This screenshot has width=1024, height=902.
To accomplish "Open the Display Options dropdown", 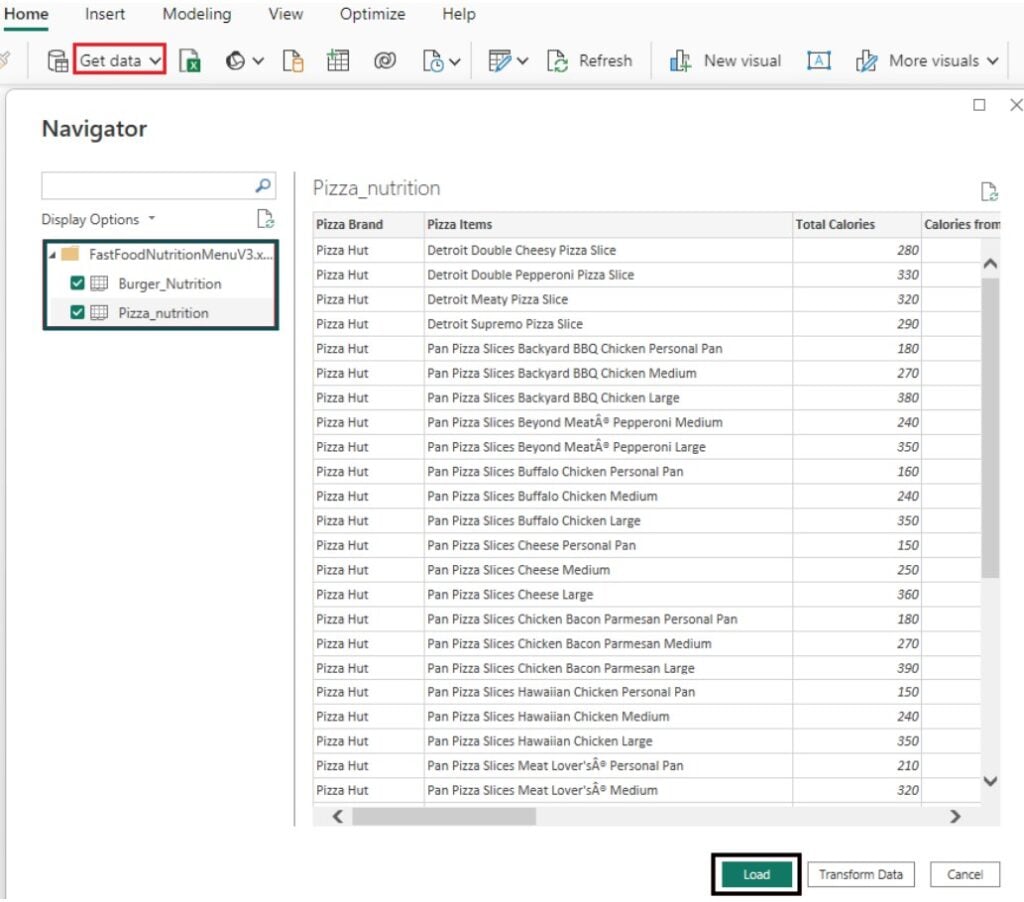I will click(99, 219).
